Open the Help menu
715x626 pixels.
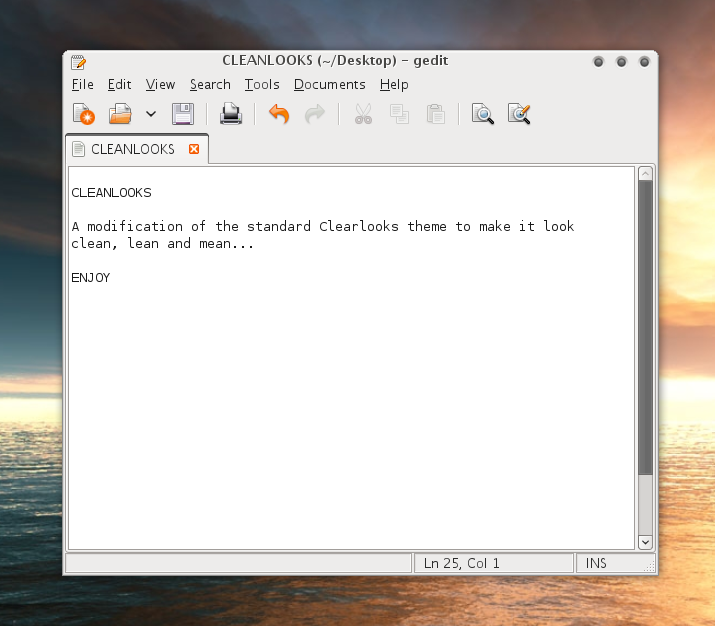(394, 84)
